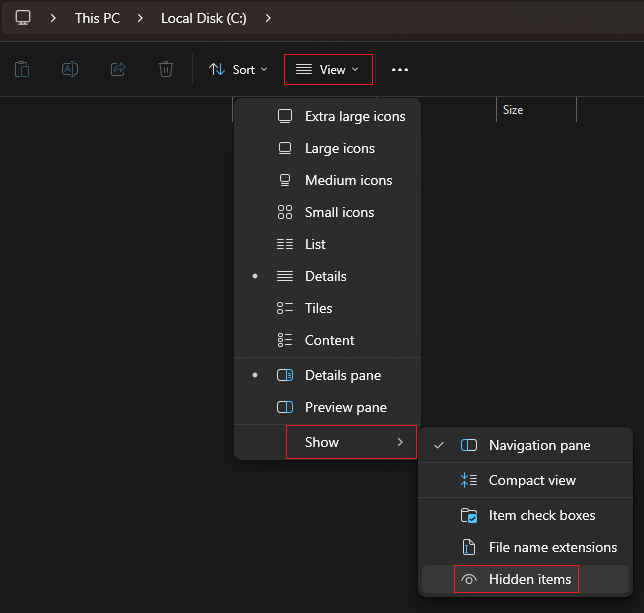This screenshot has width=644, height=613.
Task: Open the View dropdown menu
Action: (x=328, y=69)
